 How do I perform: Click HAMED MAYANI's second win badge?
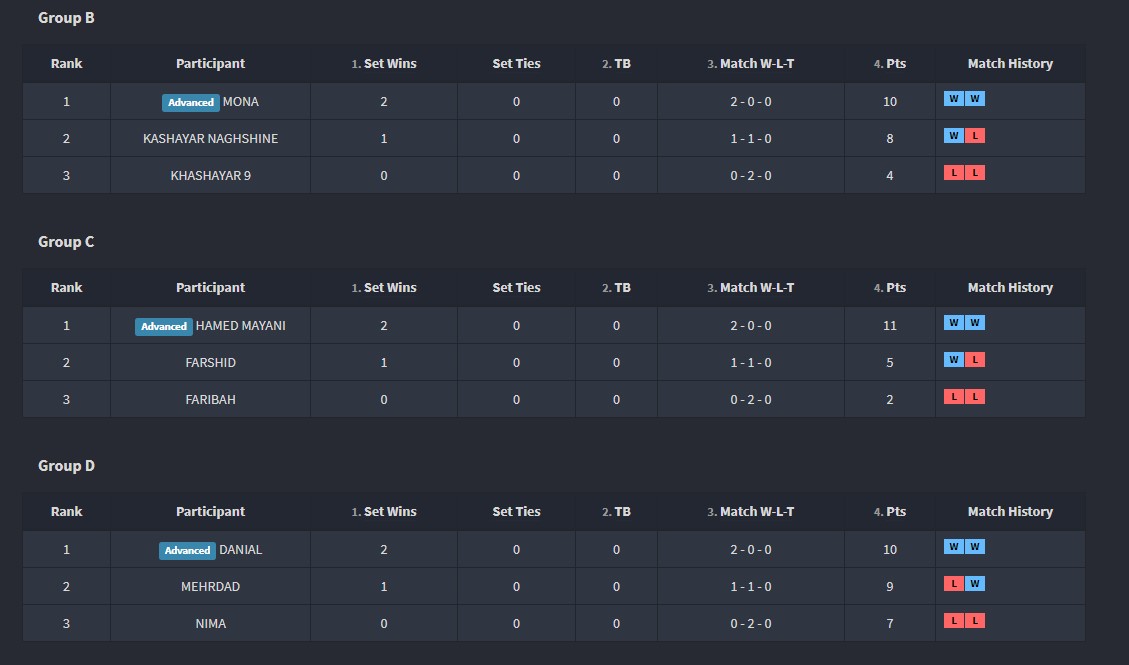coord(975,323)
